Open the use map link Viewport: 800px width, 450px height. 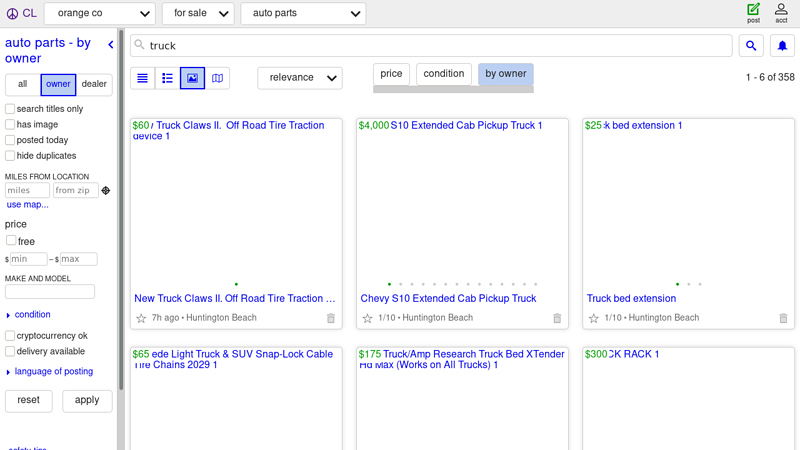pos(28,205)
